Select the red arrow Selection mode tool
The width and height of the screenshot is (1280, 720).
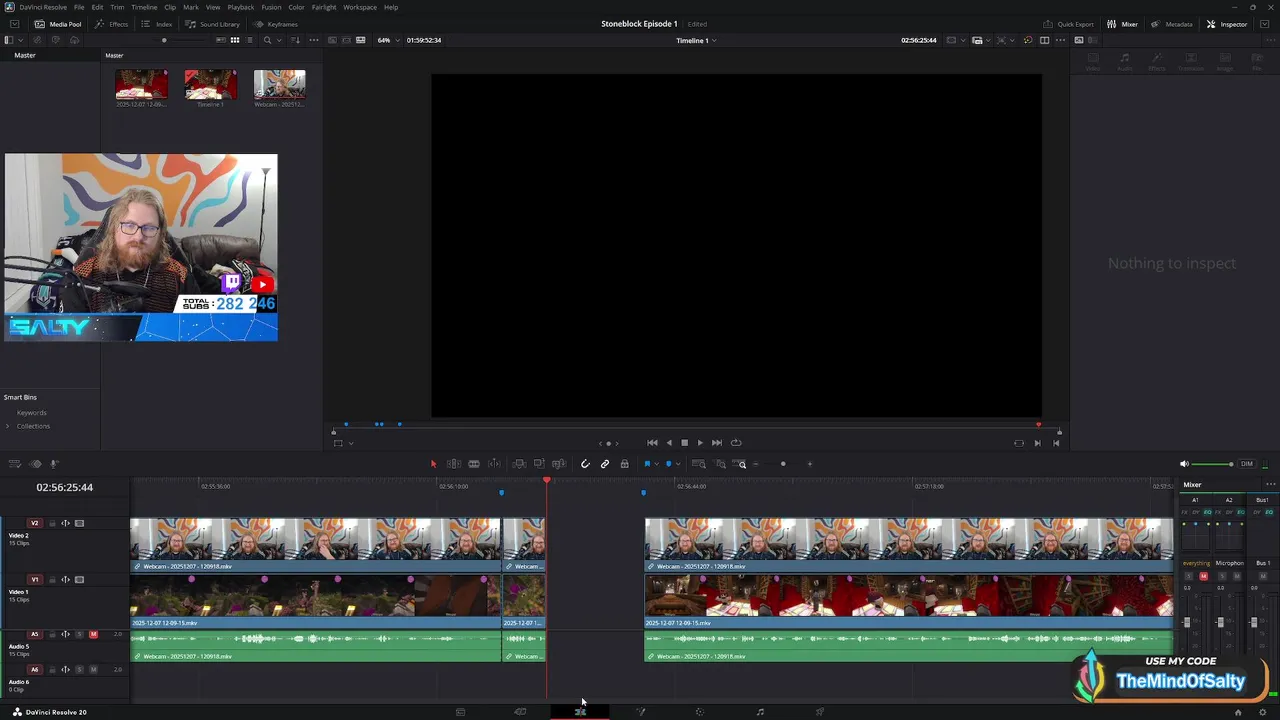point(434,464)
